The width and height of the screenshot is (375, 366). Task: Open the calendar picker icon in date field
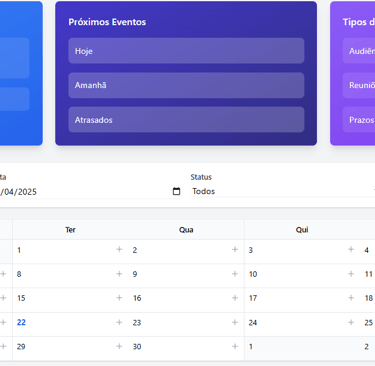tap(176, 191)
